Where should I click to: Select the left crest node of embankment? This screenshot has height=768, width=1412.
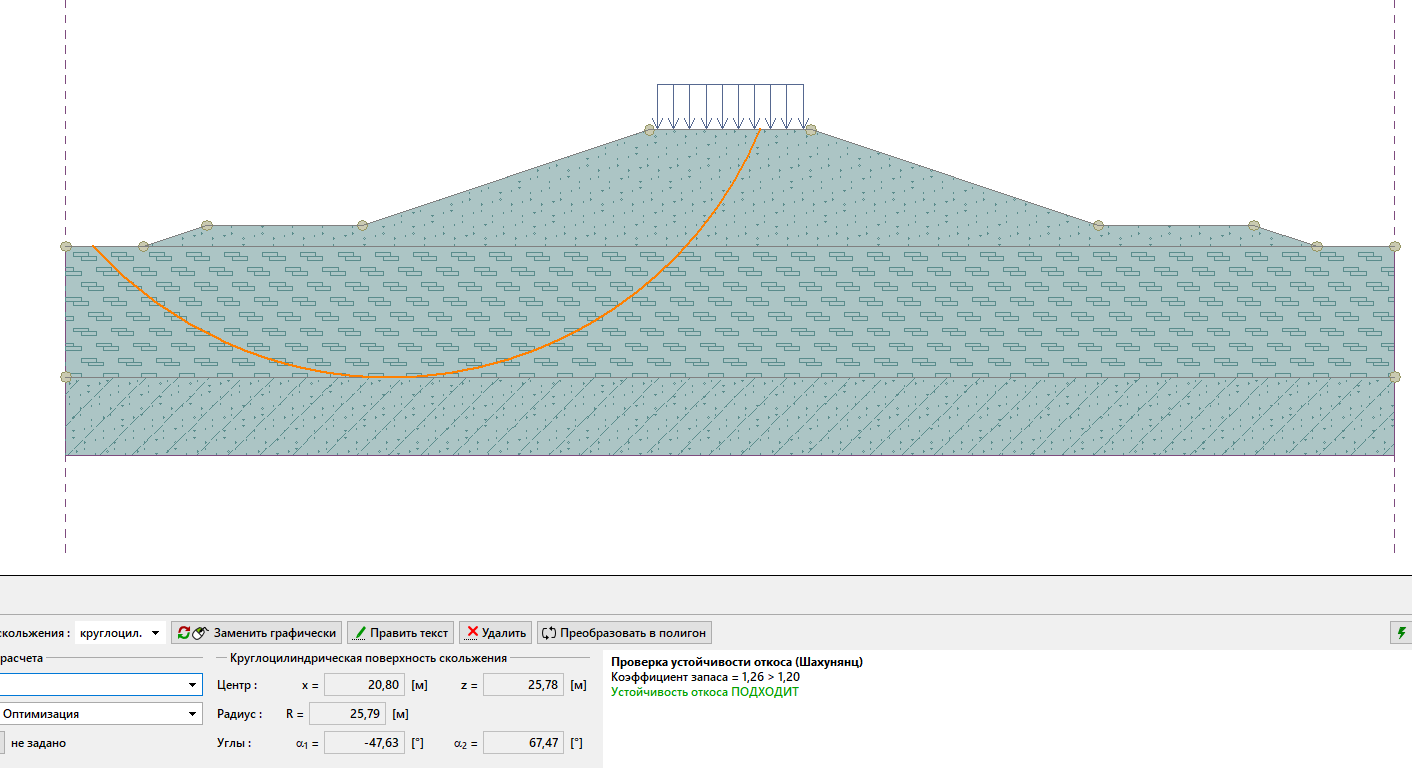pos(650,130)
